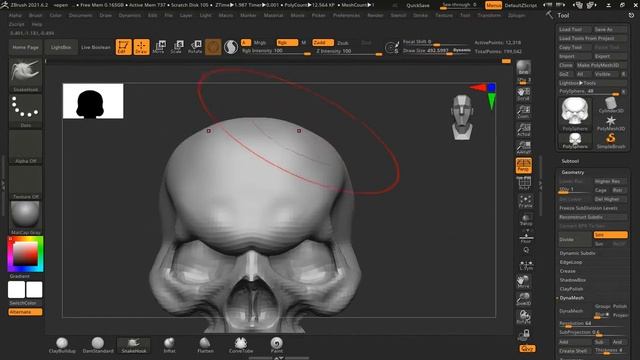This screenshot has height=360, width=640.
Task: Select the ClayBuildup brush
Action: point(62,345)
